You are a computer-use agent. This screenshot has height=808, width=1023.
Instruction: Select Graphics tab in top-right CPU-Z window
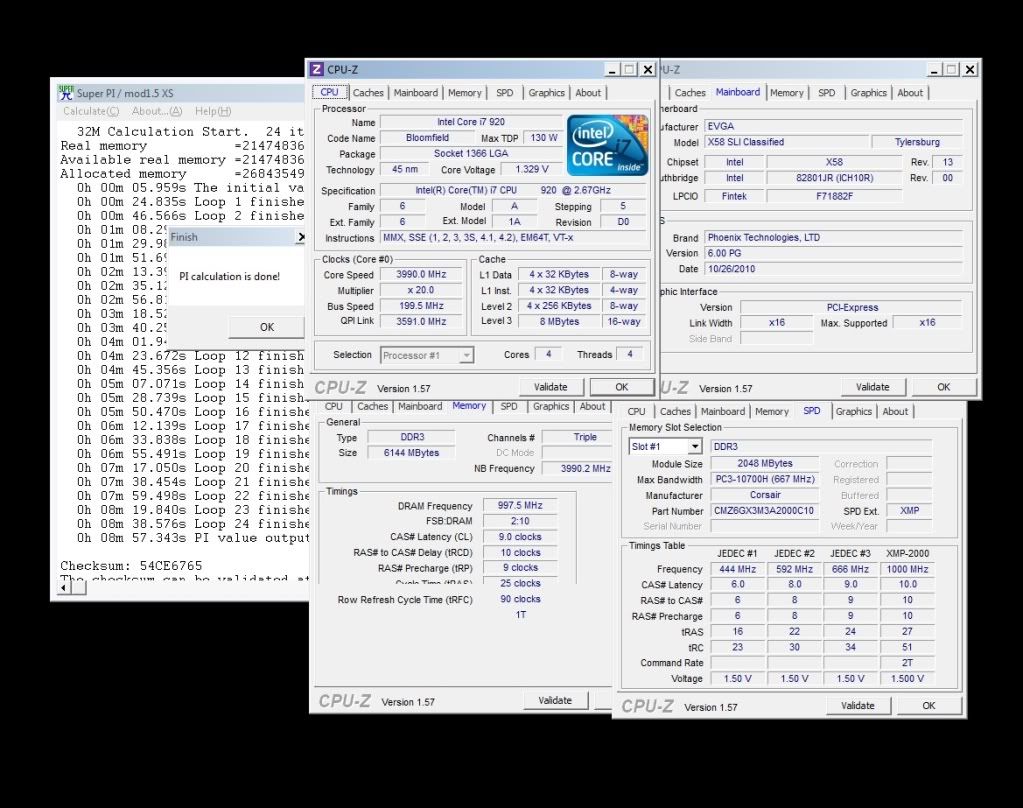point(868,93)
